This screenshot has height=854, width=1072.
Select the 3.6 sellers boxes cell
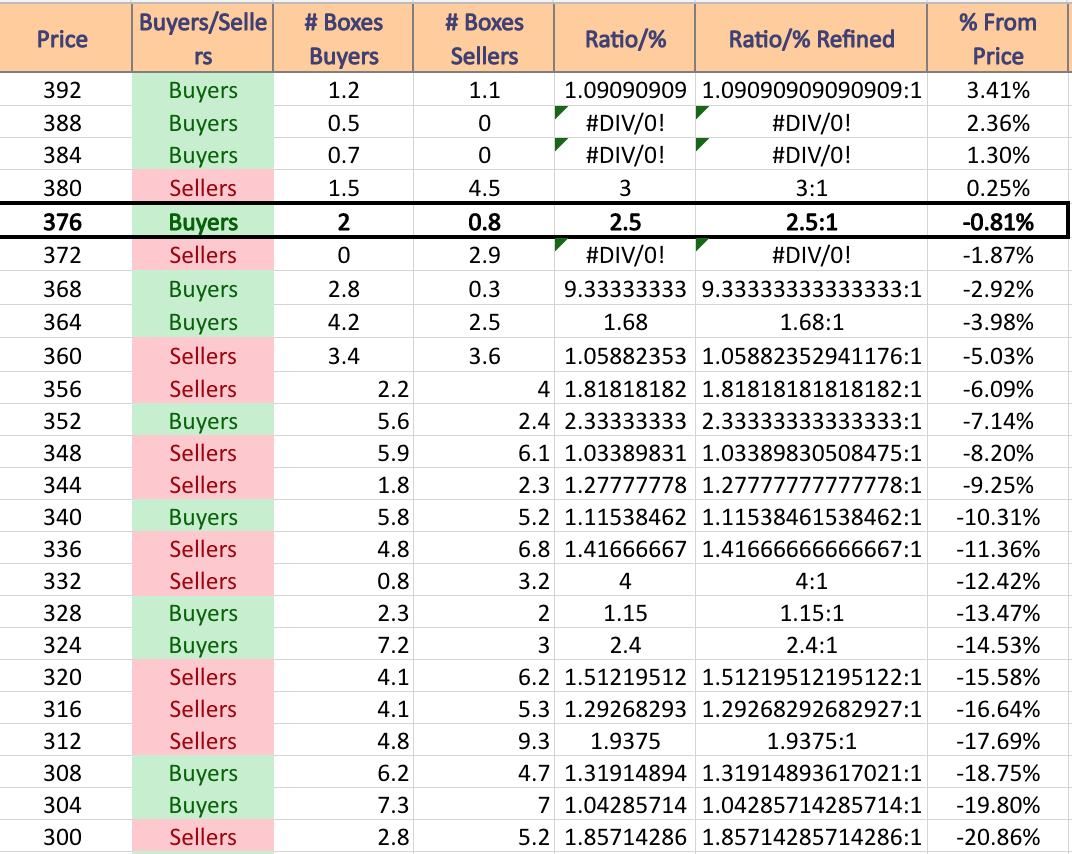[484, 356]
